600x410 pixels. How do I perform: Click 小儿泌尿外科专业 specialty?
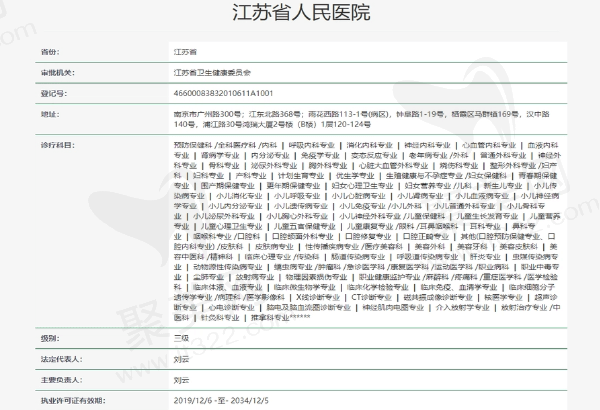(x=223, y=216)
